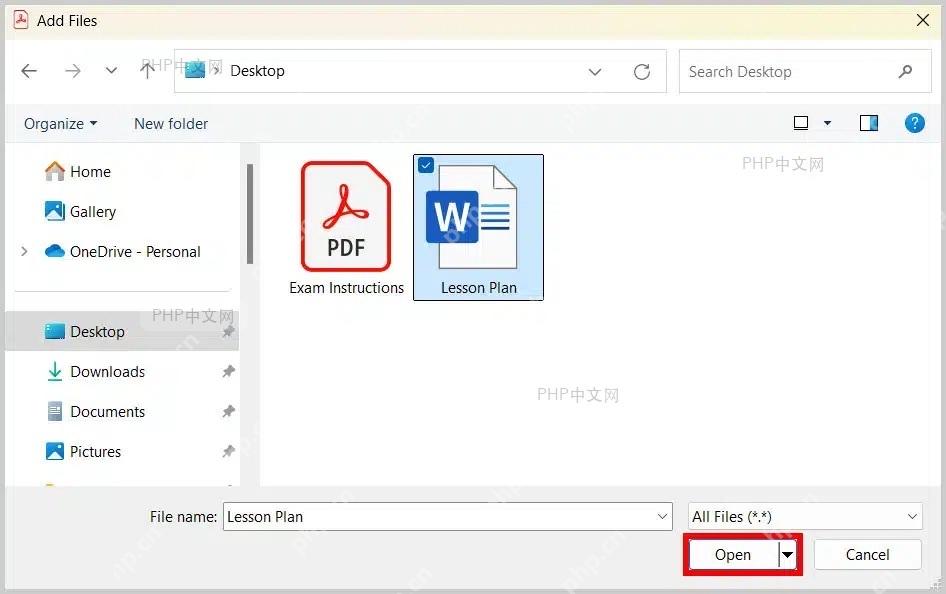Click the Acrobat icon in title bar
The width and height of the screenshot is (946, 594).
coord(21,21)
